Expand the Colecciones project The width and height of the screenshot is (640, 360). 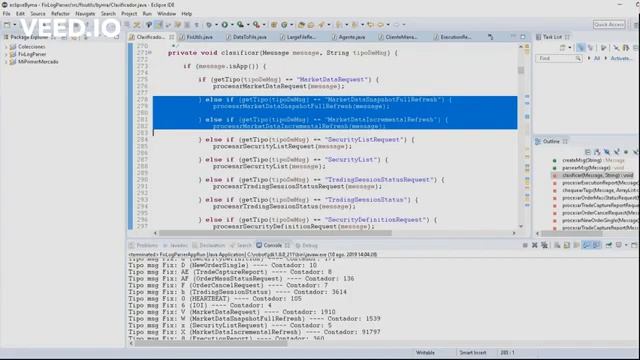click(6, 47)
